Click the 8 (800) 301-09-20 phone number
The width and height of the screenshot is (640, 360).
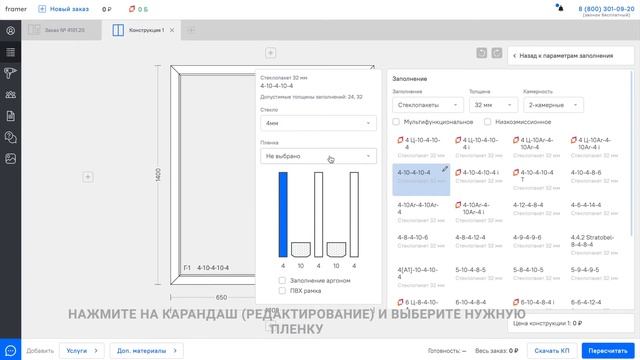tap(606, 9)
